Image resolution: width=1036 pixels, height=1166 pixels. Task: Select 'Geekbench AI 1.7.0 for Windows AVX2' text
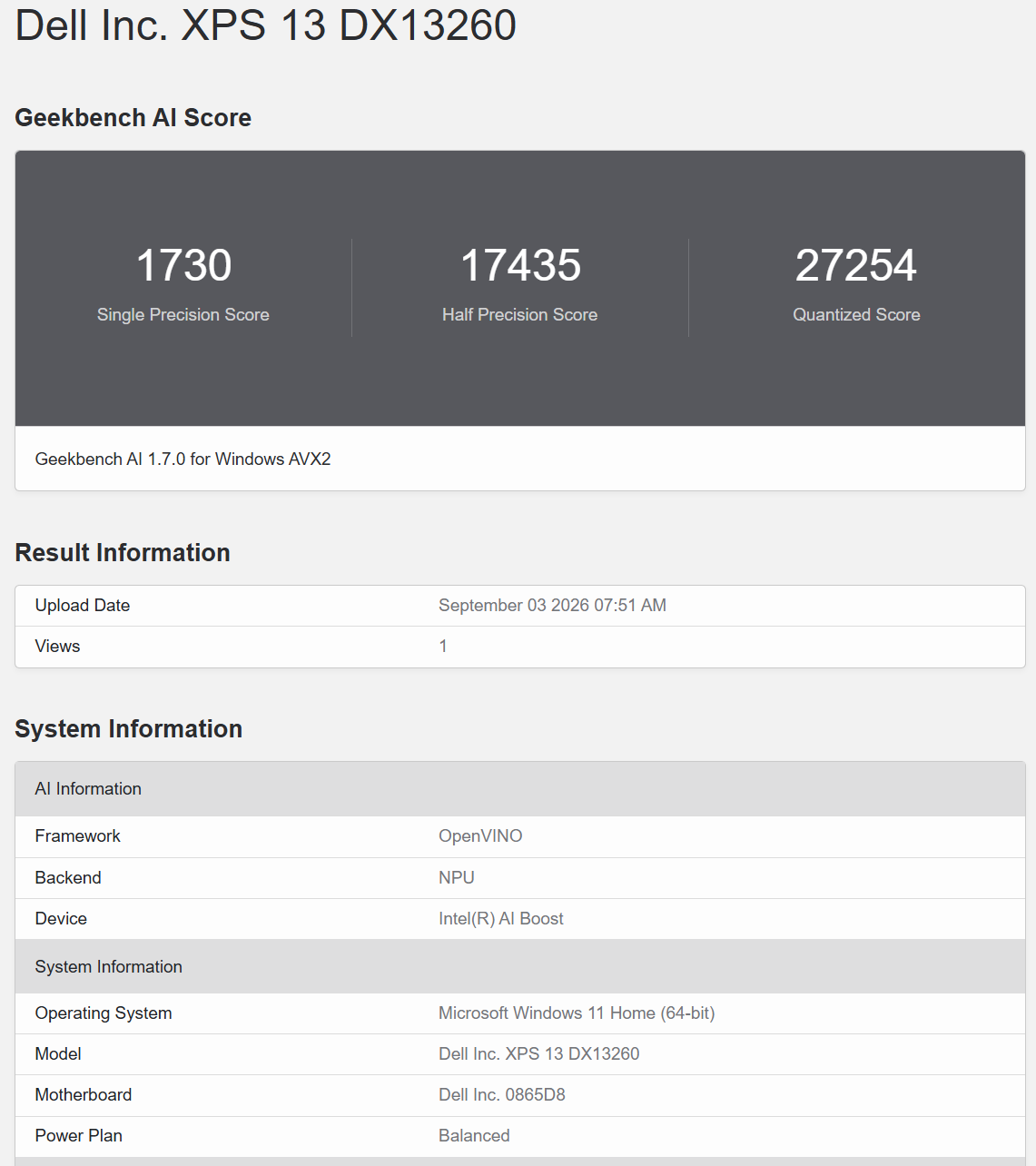pos(183,459)
